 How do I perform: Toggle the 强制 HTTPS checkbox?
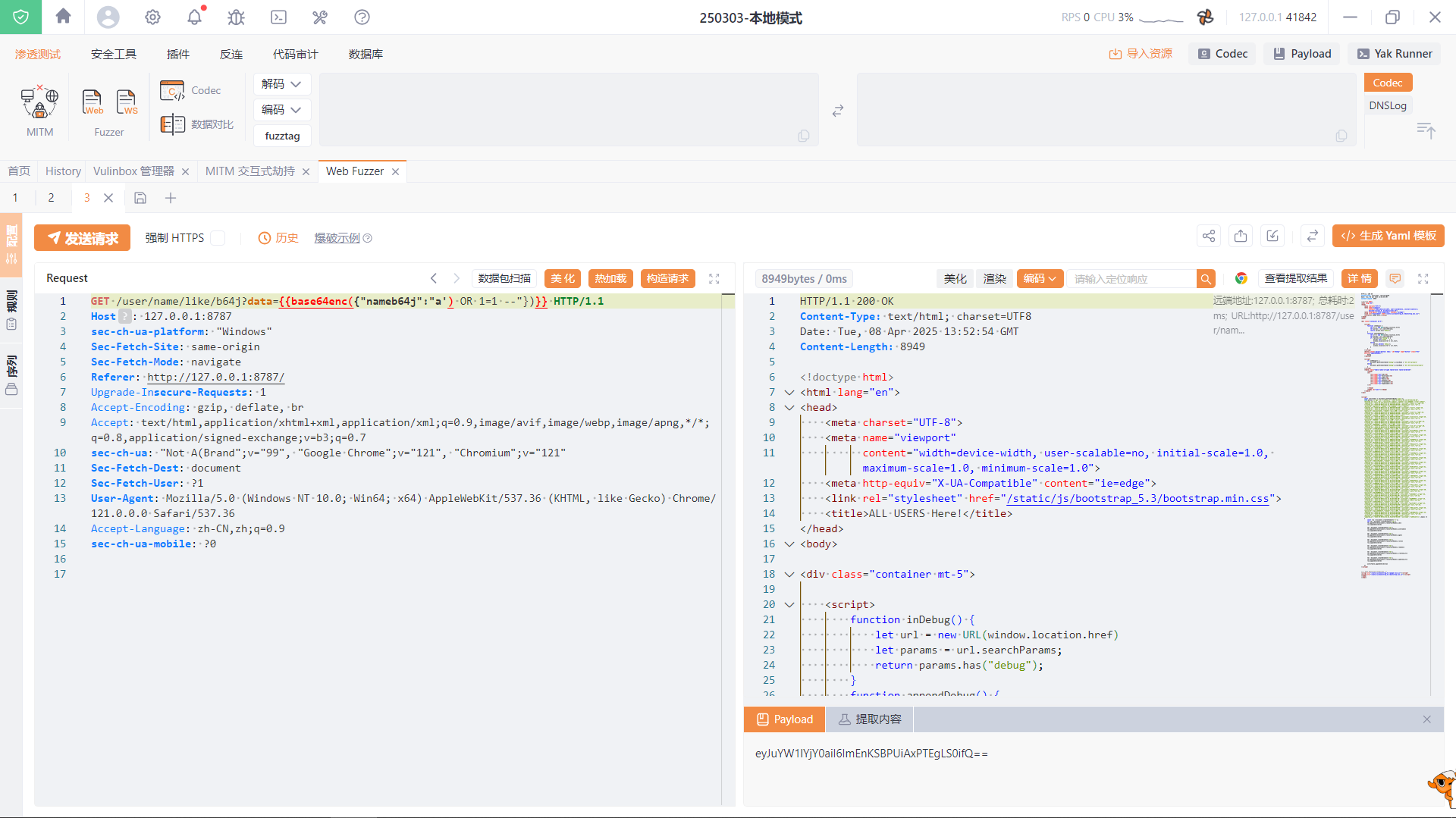(218, 238)
